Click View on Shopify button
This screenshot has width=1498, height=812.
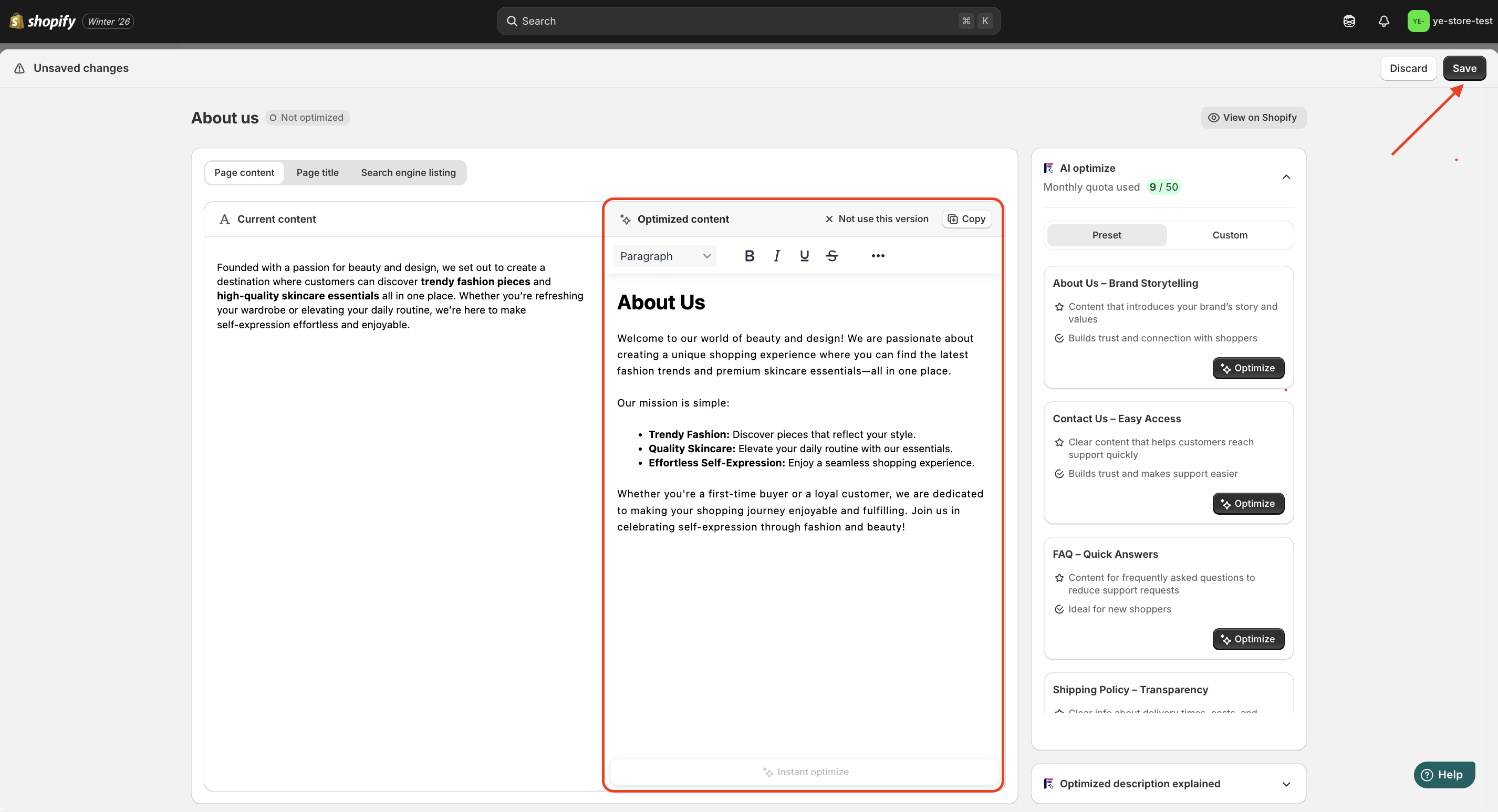(x=1253, y=118)
